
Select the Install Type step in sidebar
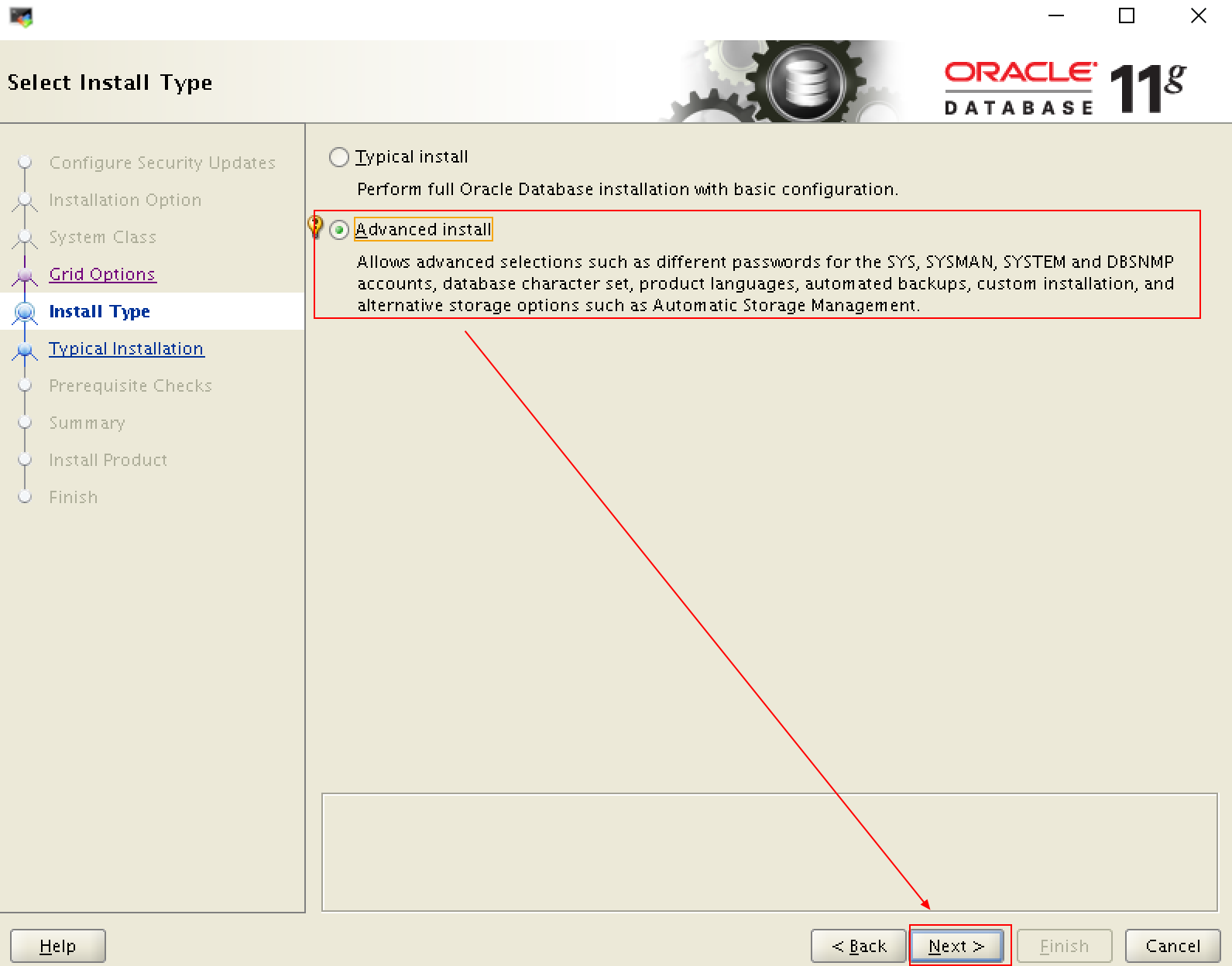(99, 311)
